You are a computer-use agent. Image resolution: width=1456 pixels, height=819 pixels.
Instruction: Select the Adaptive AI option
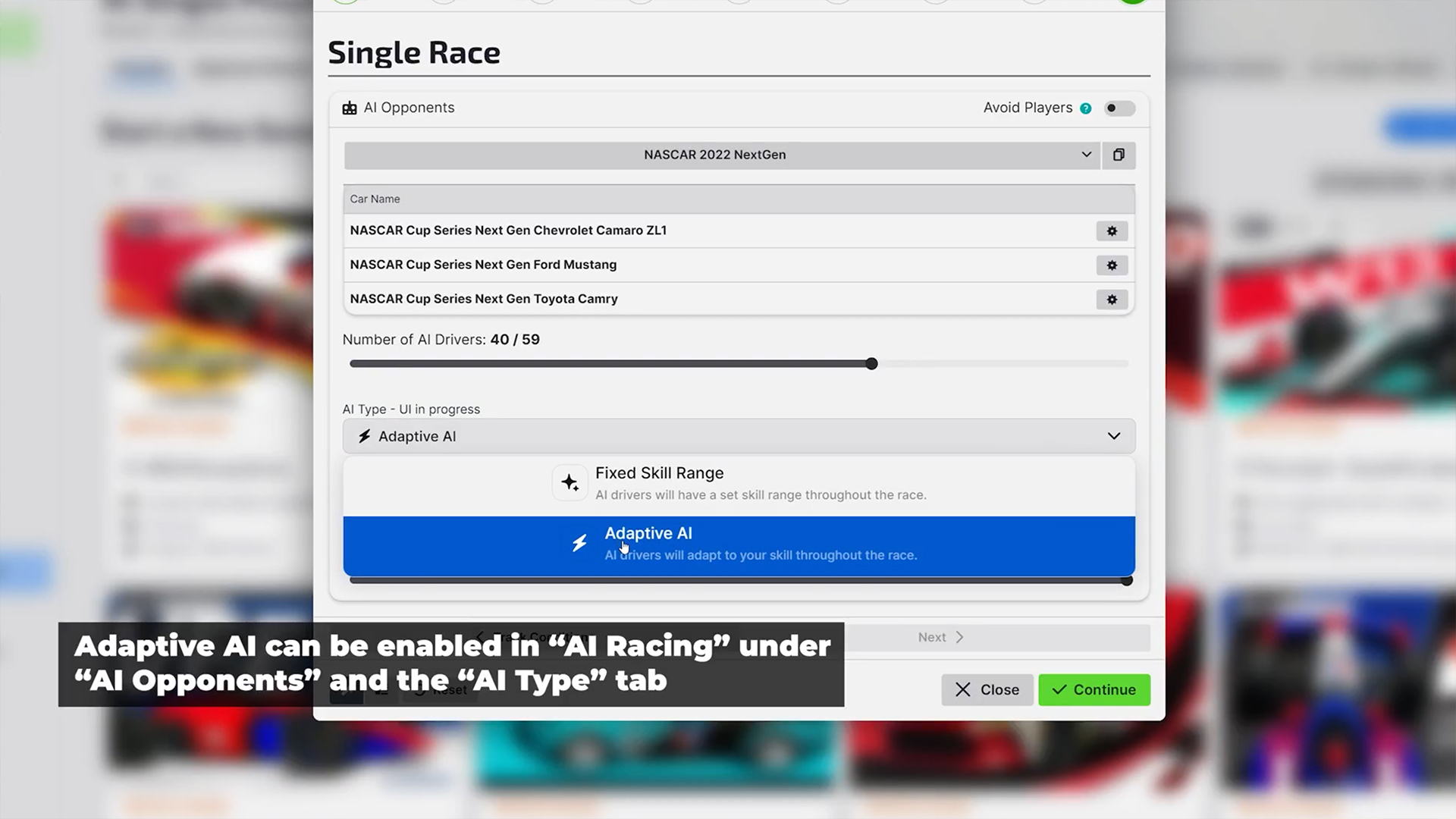pos(738,543)
